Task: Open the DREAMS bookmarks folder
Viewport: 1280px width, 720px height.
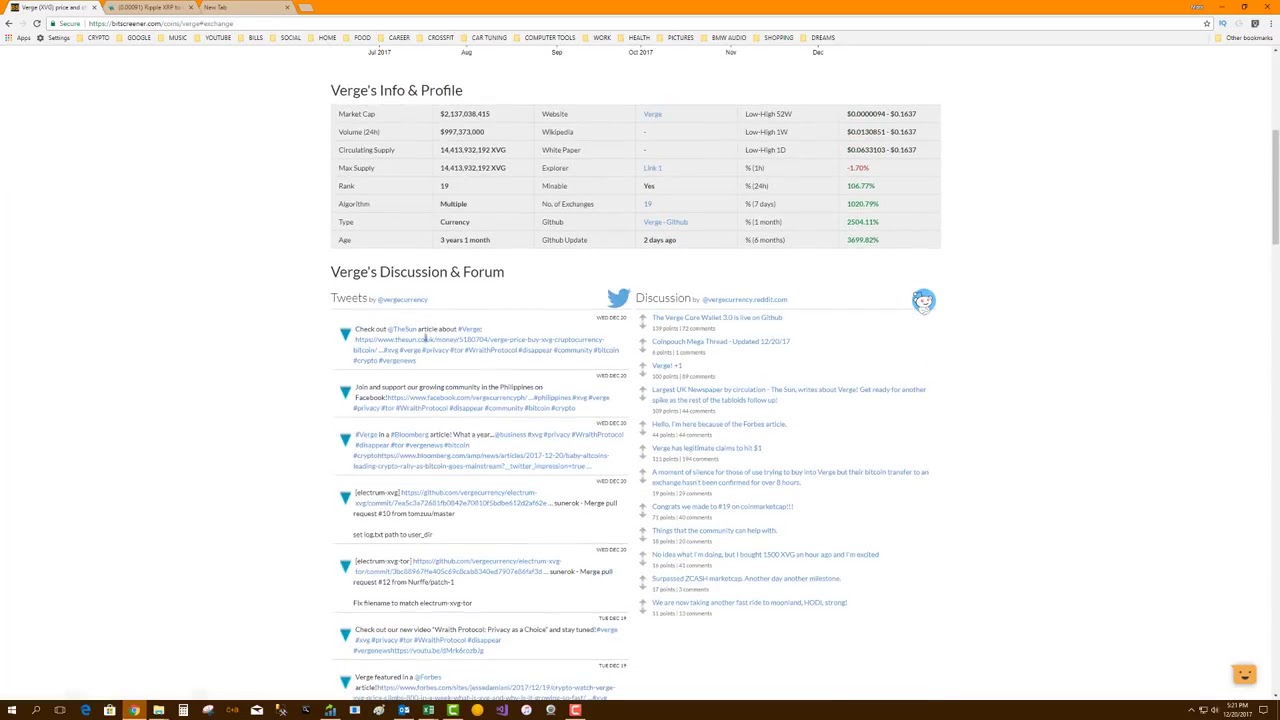Action: click(817, 38)
